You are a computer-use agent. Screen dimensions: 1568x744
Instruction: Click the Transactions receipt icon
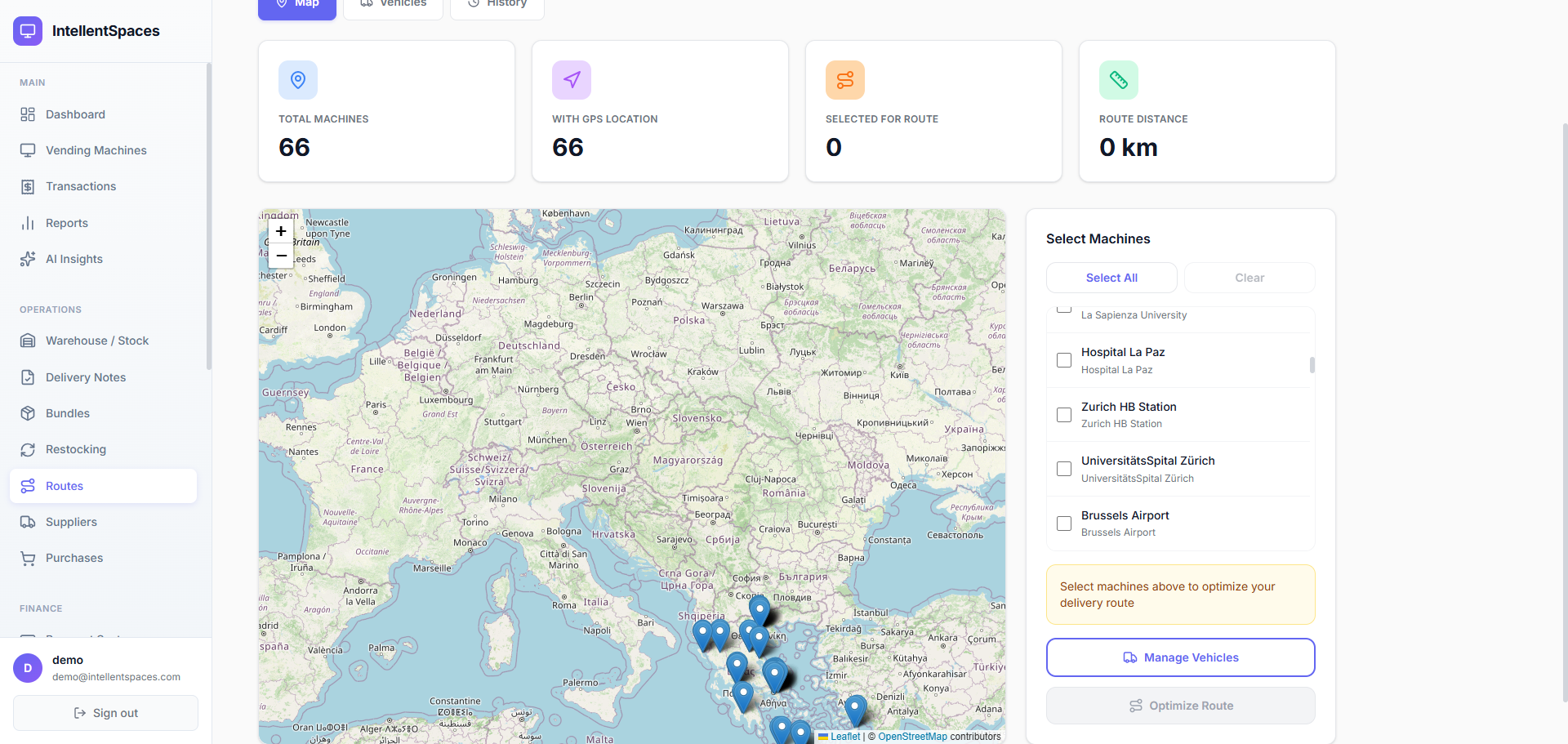pos(28,186)
